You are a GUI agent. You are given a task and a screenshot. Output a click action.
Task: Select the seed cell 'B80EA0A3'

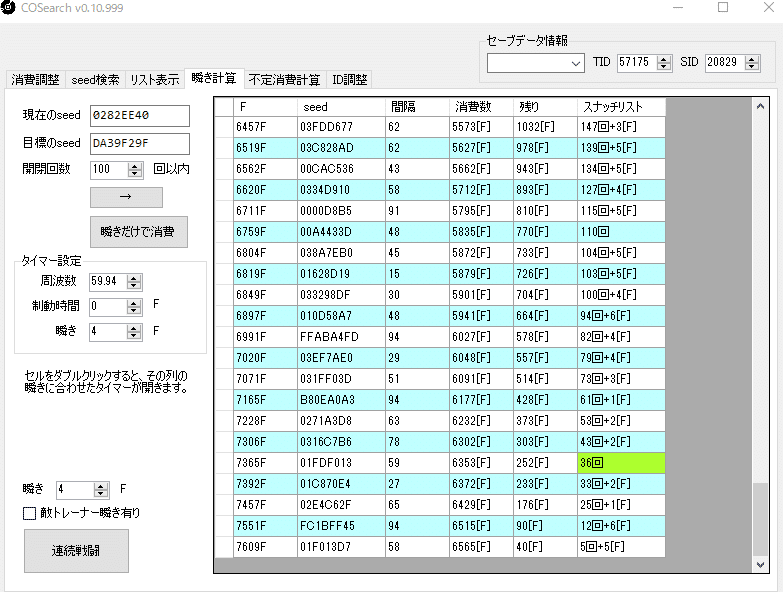coord(341,400)
